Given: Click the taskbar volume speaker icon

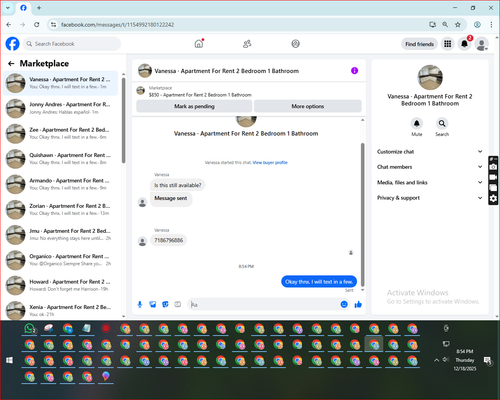Looking at the screenshot, I should (446, 360).
